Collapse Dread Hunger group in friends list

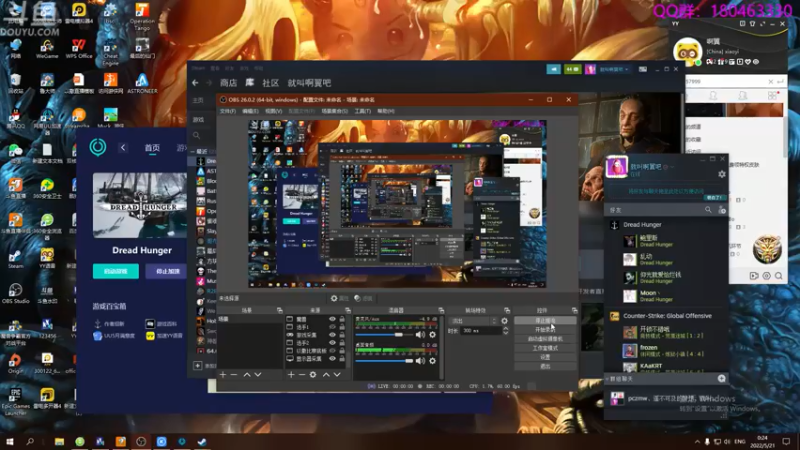tap(642, 224)
